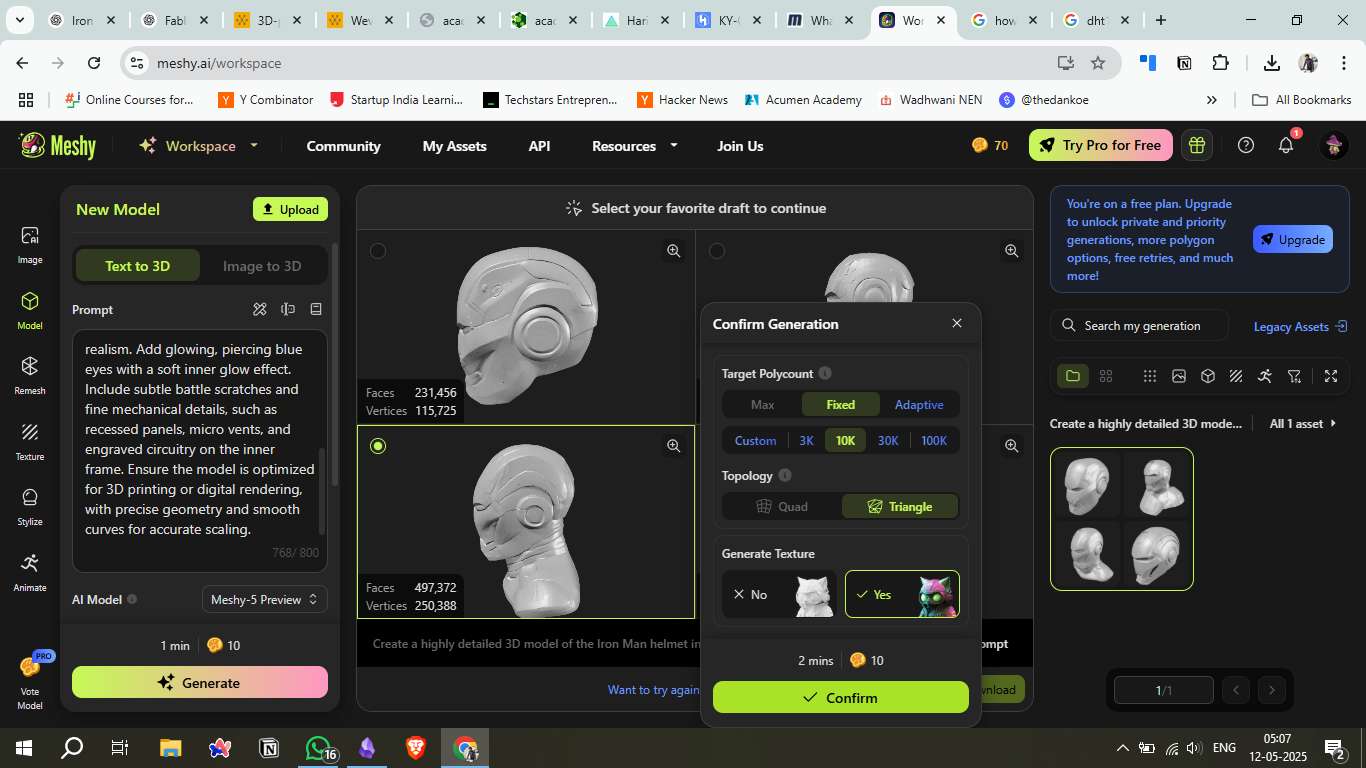Viewport: 1366px width, 768px height.
Task: Open the notifications bell
Action: point(1286,145)
